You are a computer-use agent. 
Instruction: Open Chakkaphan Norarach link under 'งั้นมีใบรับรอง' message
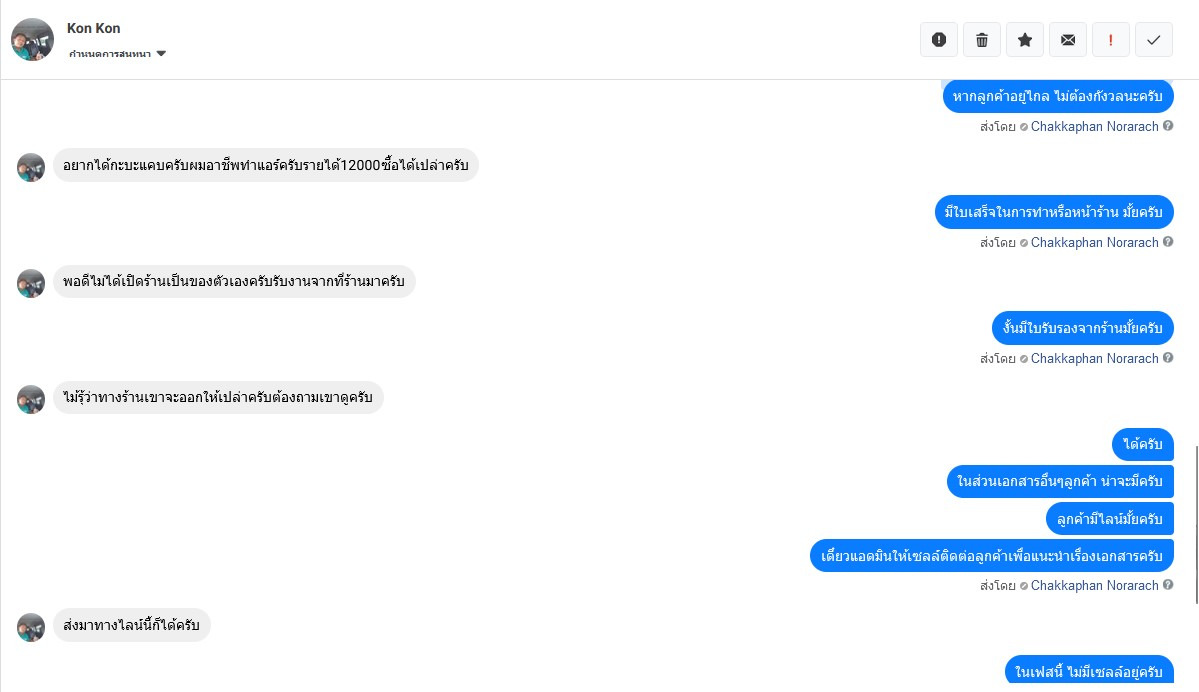coord(1094,359)
